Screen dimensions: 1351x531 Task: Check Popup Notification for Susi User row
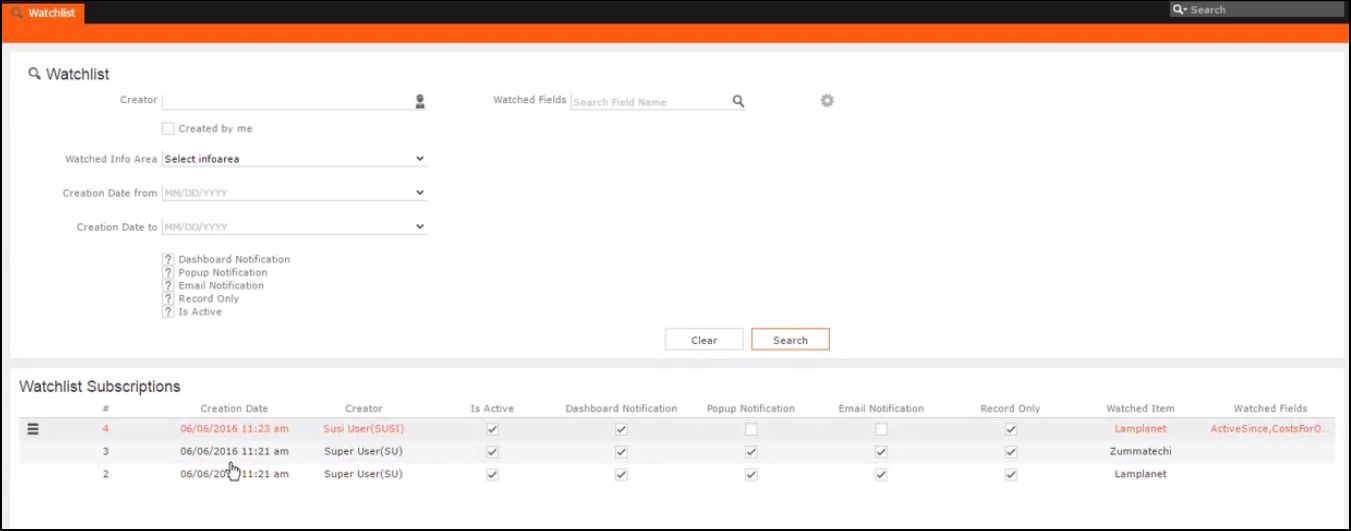pos(751,429)
